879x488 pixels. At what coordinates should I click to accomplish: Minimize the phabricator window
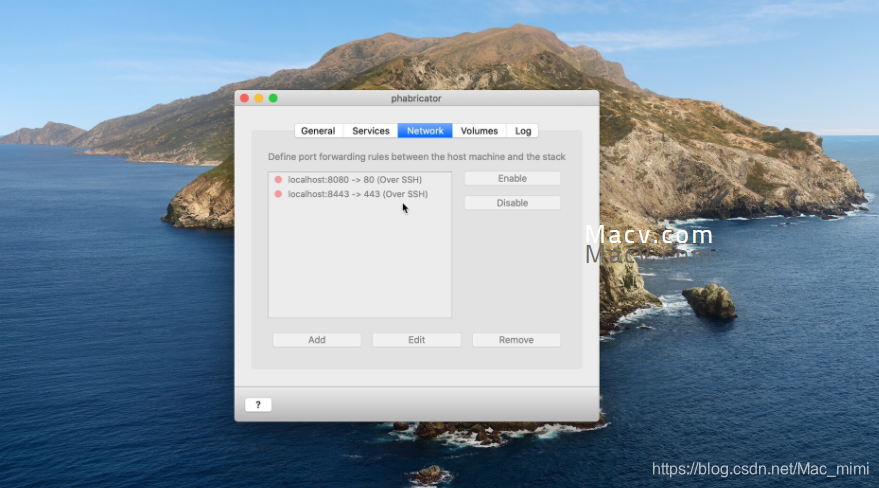(x=258, y=98)
